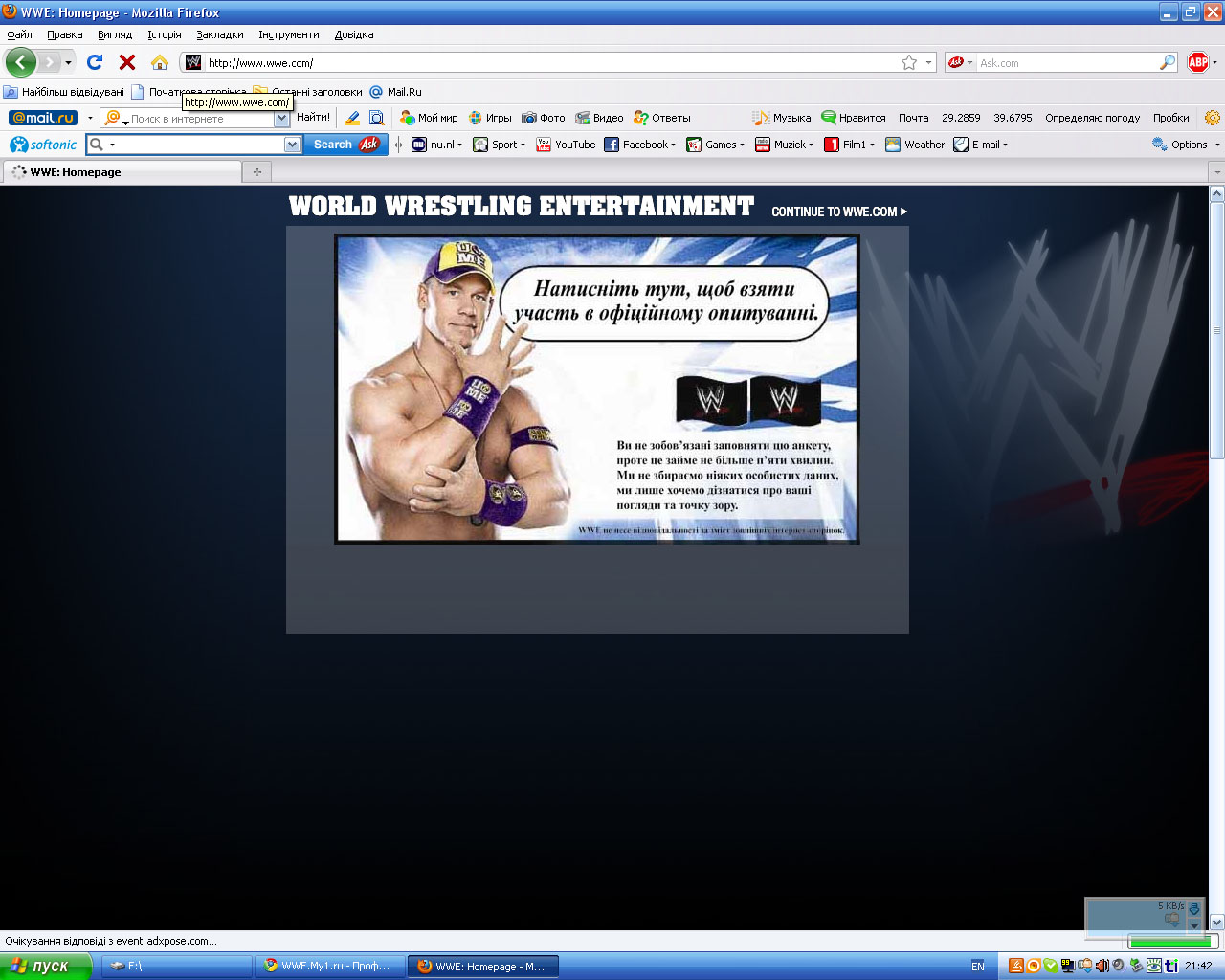The width and height of the screenshot is (1225, 980).
Task: Open Фото in Mail.ru toolbar
Action: pyautogui.click(x=544, y=118)
